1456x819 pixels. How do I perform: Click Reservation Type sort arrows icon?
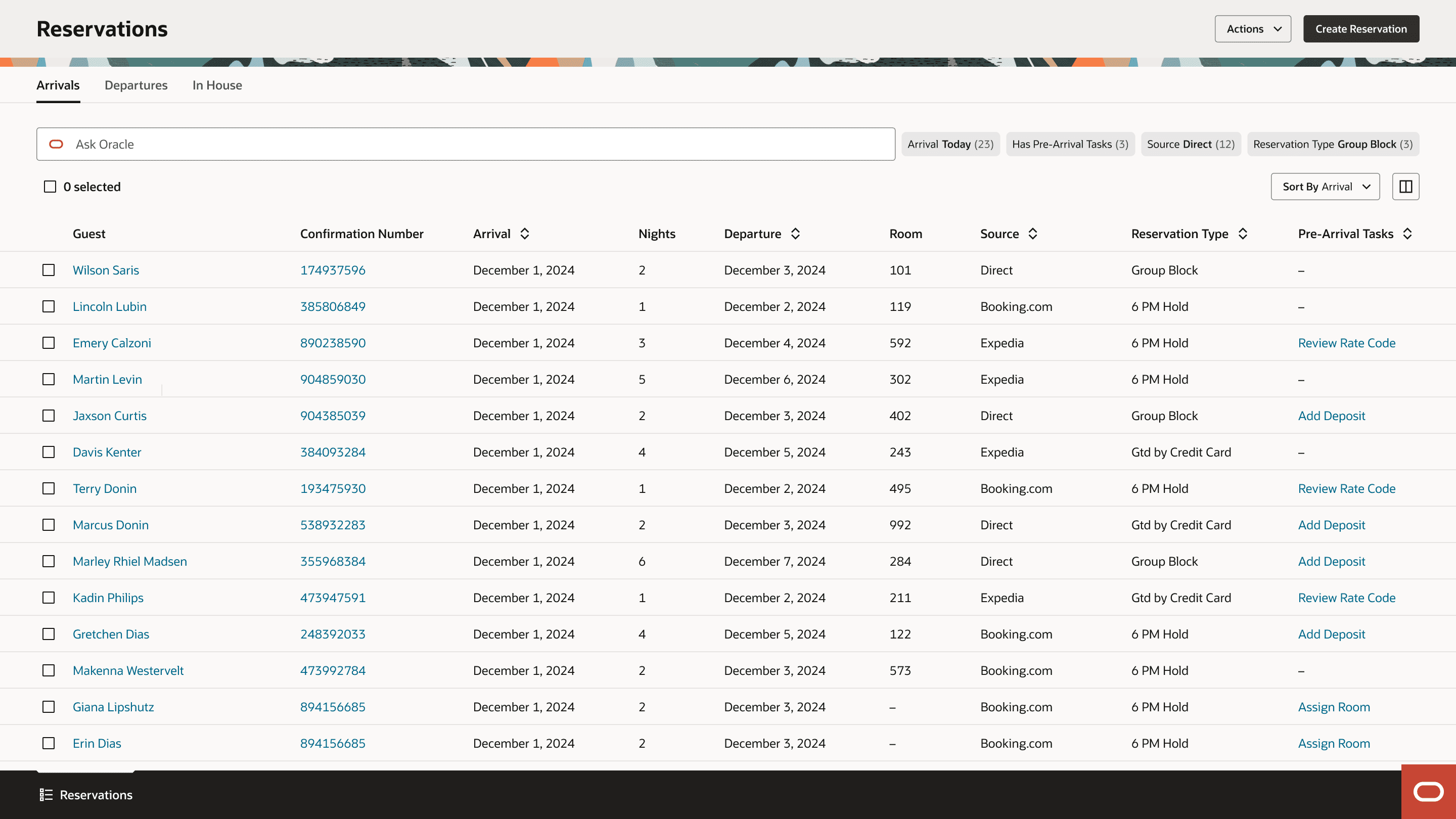1242,234
